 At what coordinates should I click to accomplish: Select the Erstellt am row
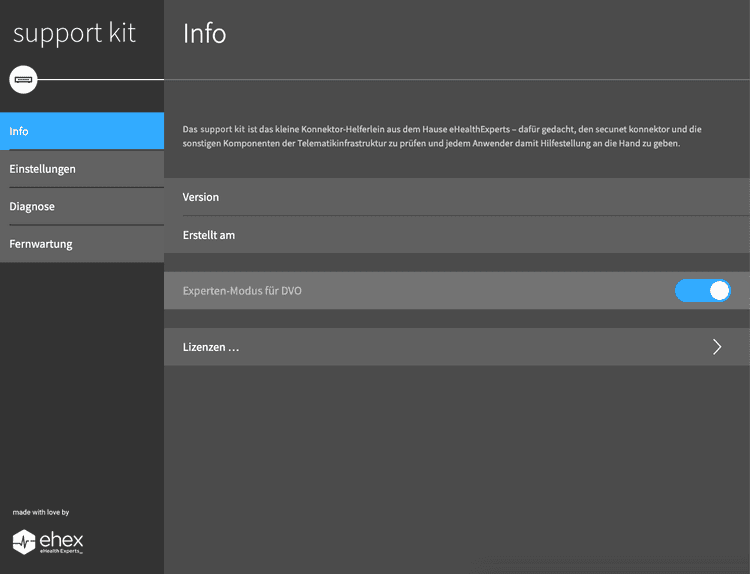457,235
